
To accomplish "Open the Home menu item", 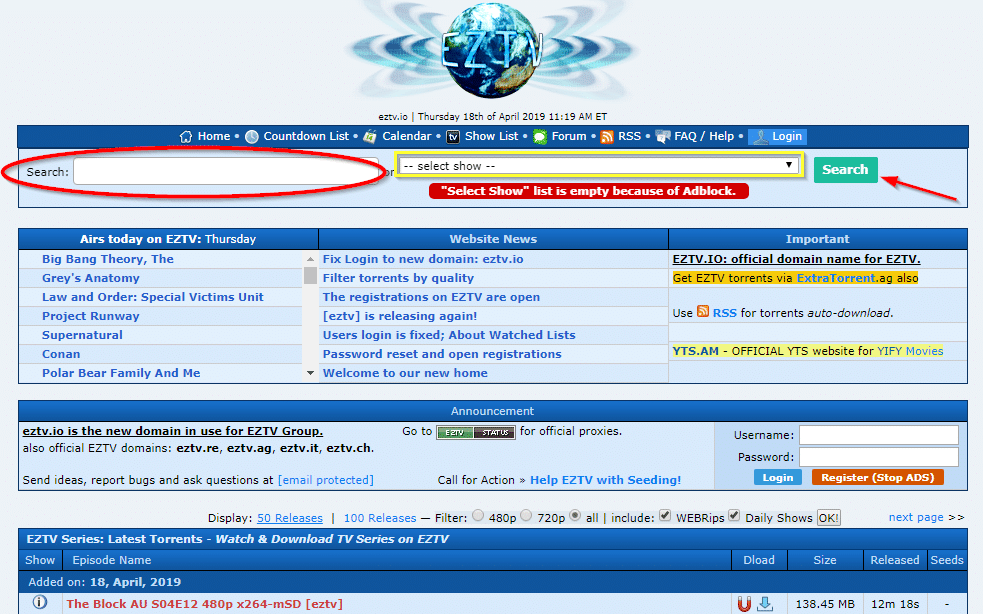I will tap(214, 136).
